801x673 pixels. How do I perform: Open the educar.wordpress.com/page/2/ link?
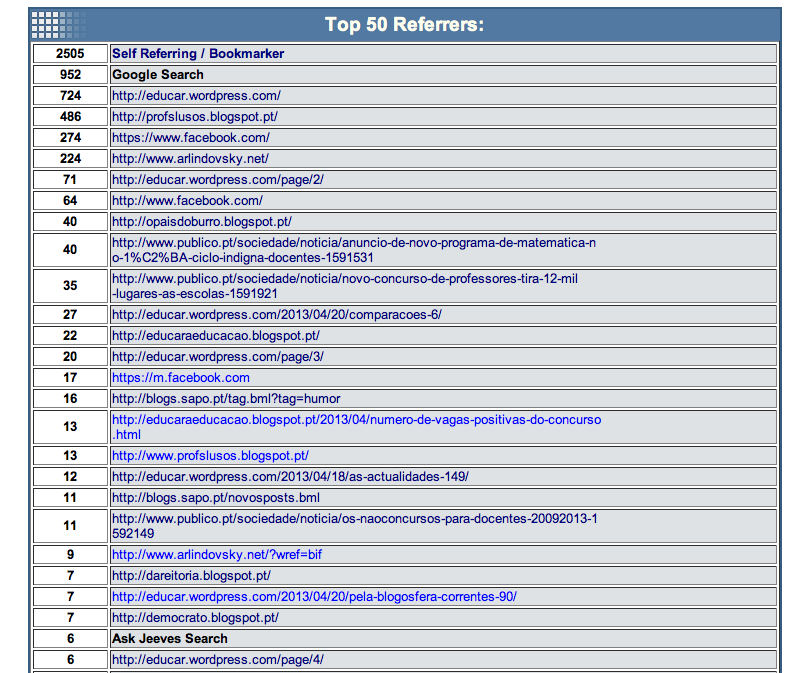(x=218, y=180)
